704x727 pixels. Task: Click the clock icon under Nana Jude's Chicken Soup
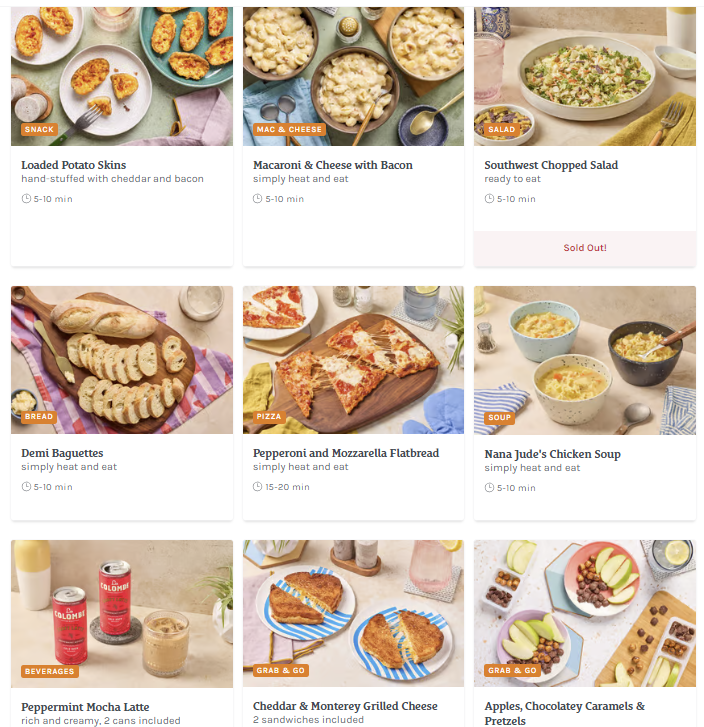click(x=489, y=488)
